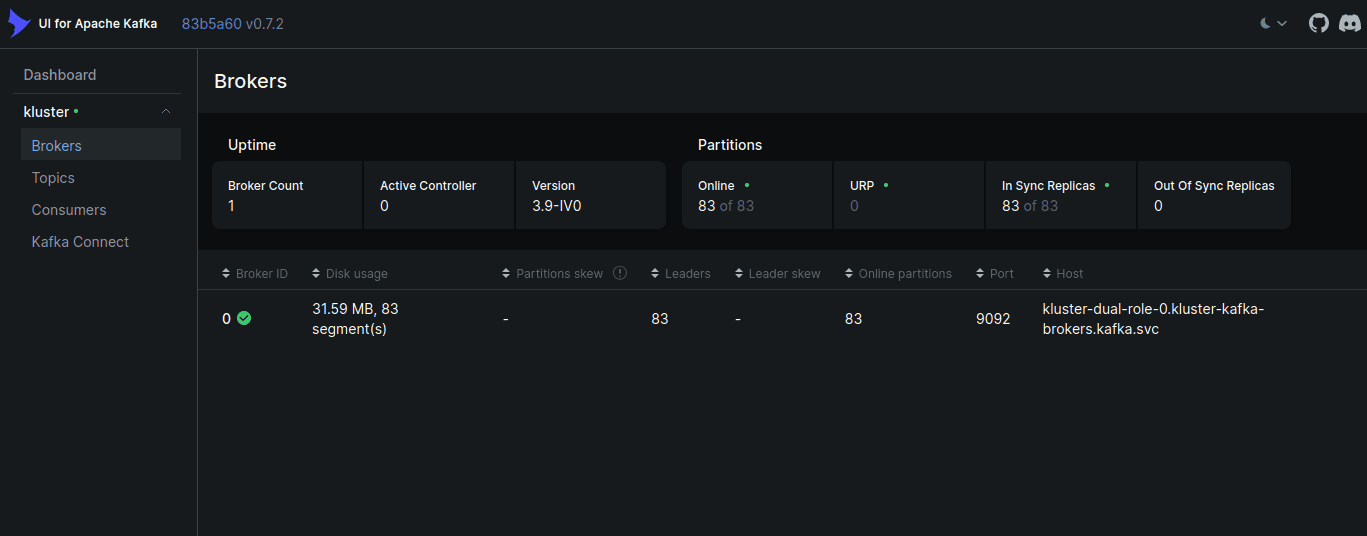This screenshot has width=1367, height=536.
Task: Click the Partitions skew info icon
Action: click(620, 273)
